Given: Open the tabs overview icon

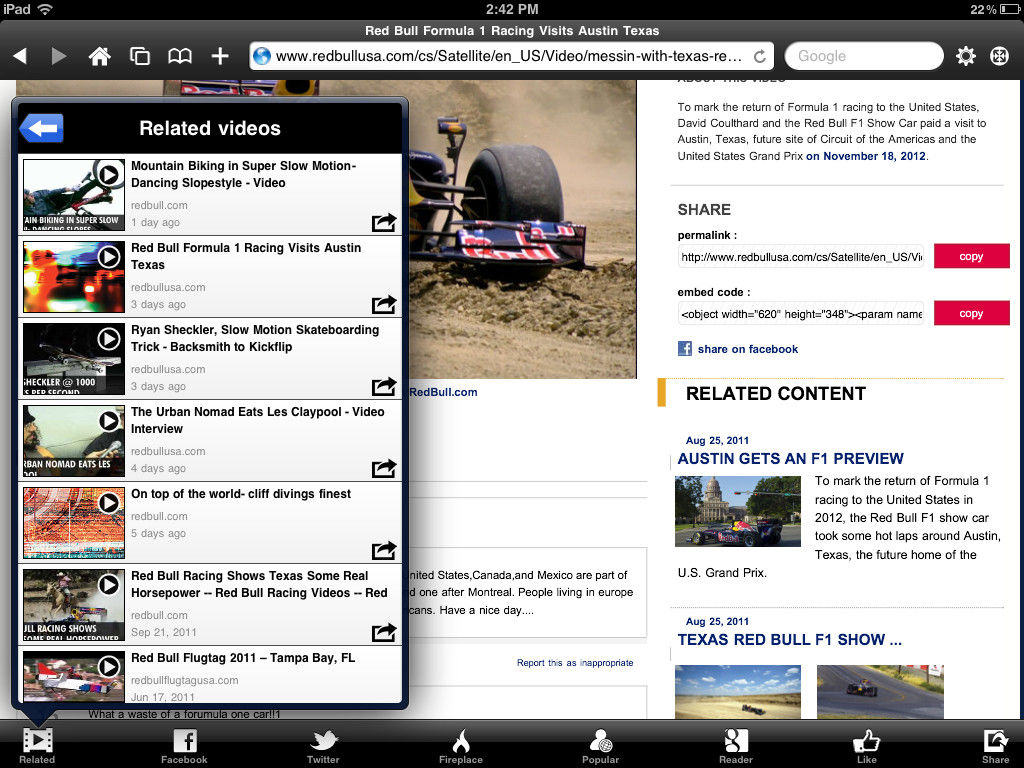Looking at the screenshot, I should click(x=140, y=56).
